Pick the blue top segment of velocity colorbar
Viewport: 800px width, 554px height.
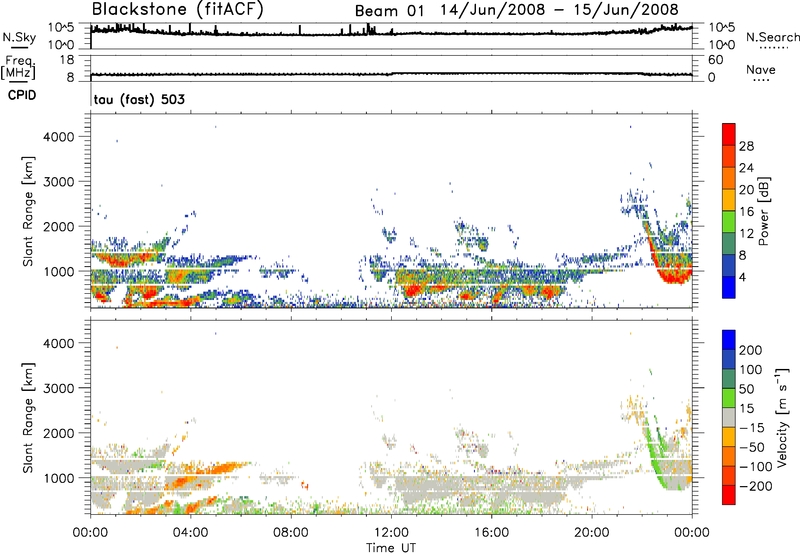pyautogui.click(x=729, y=340)
